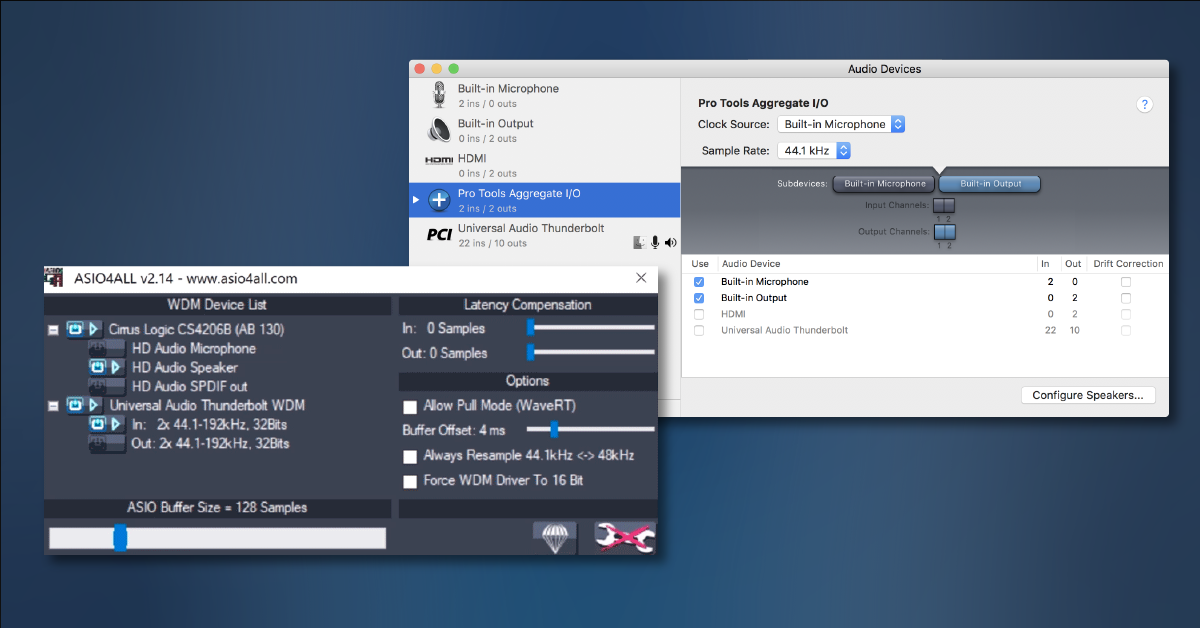
Task: Click the parachute load-defaults icon in ASIO4ALL
Action: (x=555, y=537)
